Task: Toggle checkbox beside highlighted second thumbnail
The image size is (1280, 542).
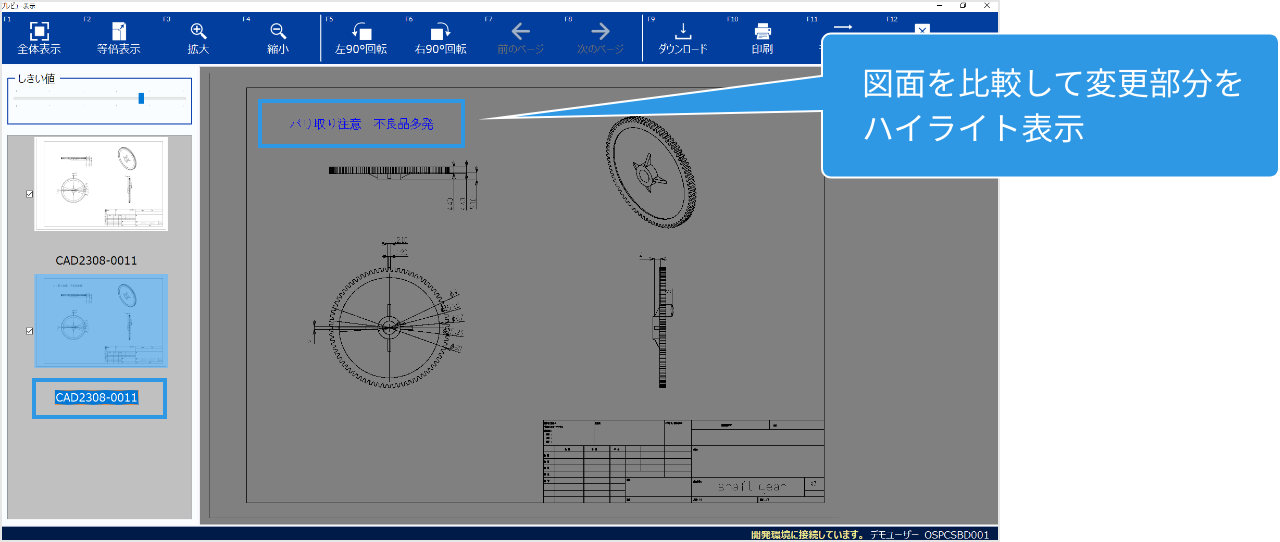Action: click(x=29, y=331)
